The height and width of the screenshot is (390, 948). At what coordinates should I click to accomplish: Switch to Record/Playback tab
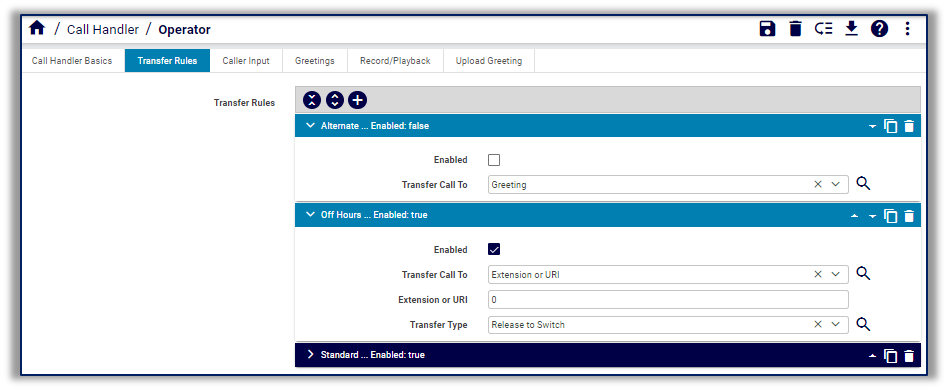point(395,60)
